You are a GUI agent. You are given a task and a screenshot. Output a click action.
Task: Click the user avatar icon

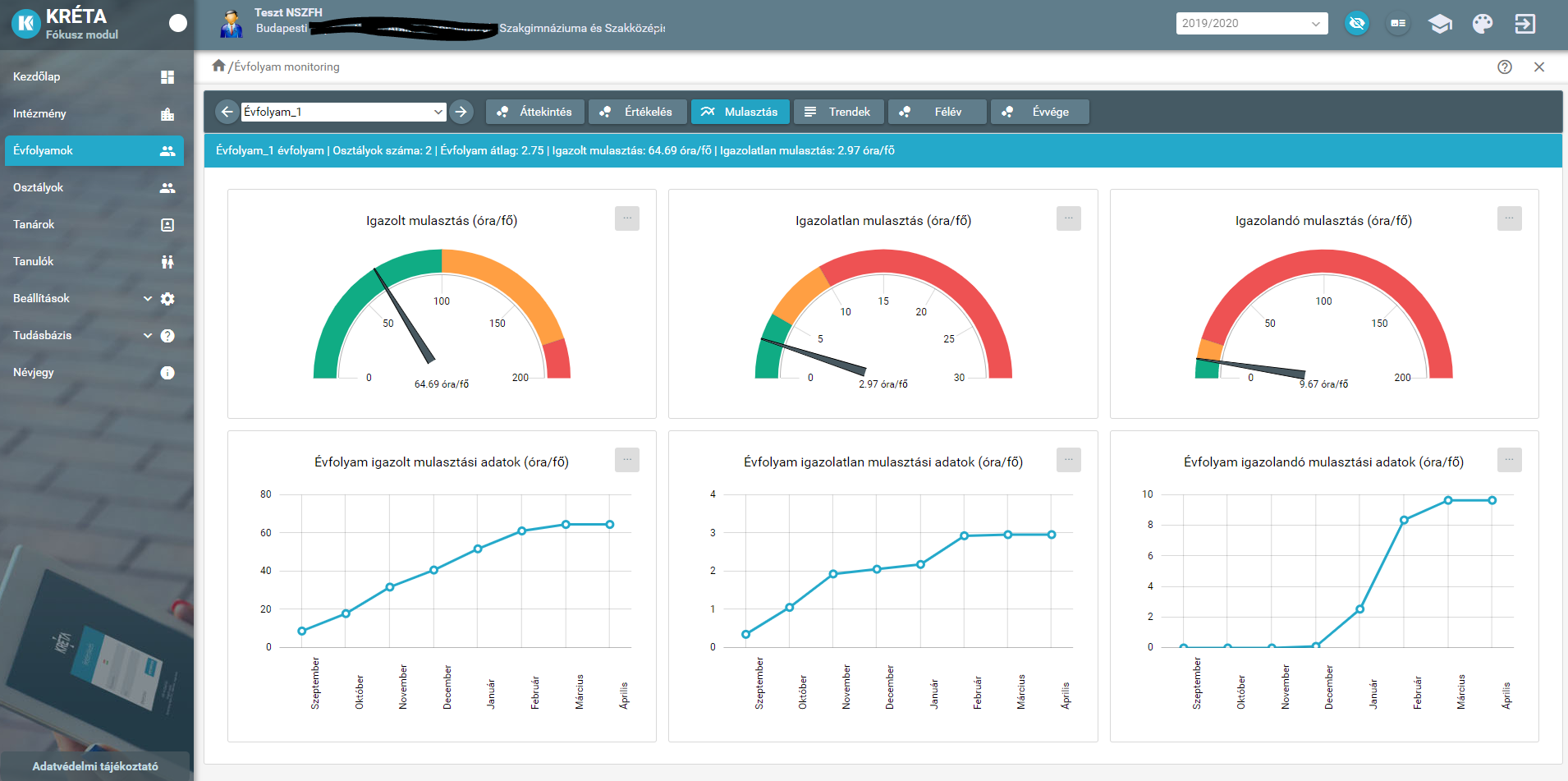[232, 24]
